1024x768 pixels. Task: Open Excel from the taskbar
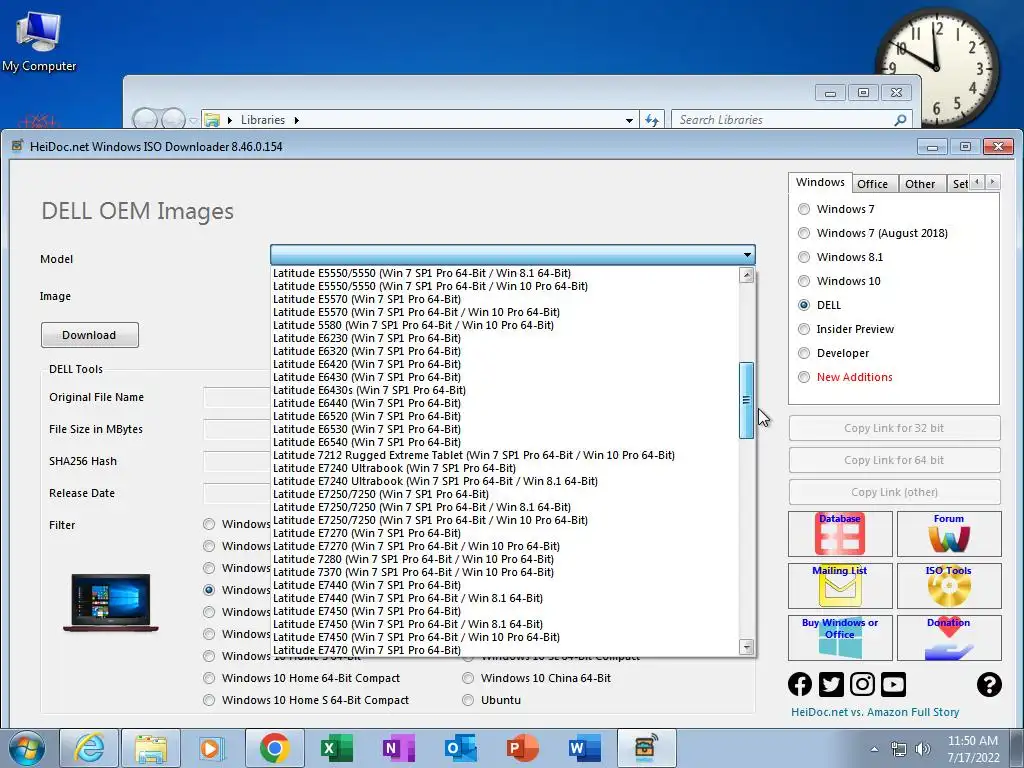[x=336, y=748]
